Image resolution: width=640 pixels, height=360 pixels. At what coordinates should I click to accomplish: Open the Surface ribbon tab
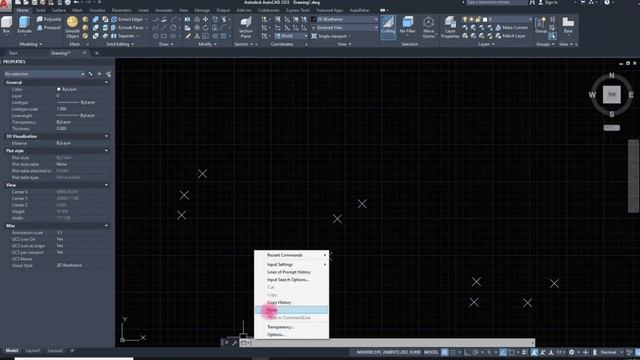59,10
